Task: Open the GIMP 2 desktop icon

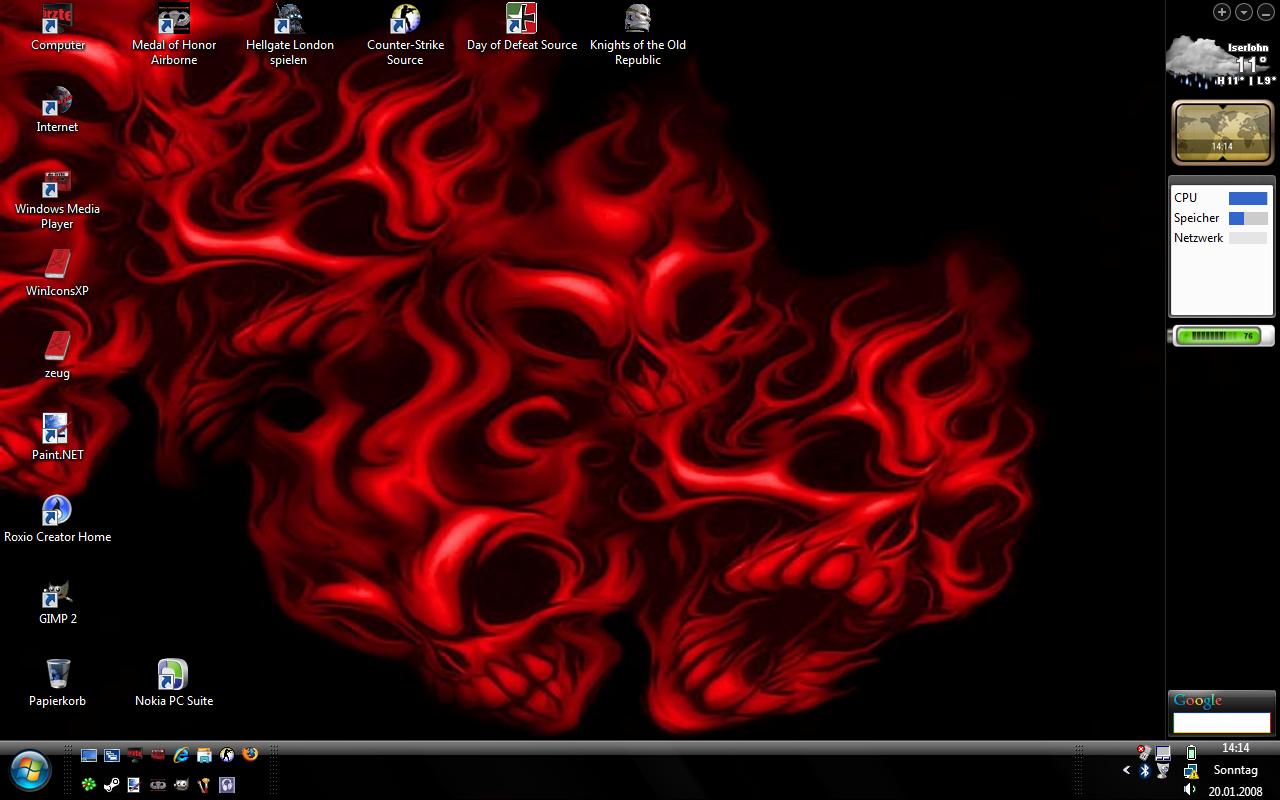Action: click(57, 594)
